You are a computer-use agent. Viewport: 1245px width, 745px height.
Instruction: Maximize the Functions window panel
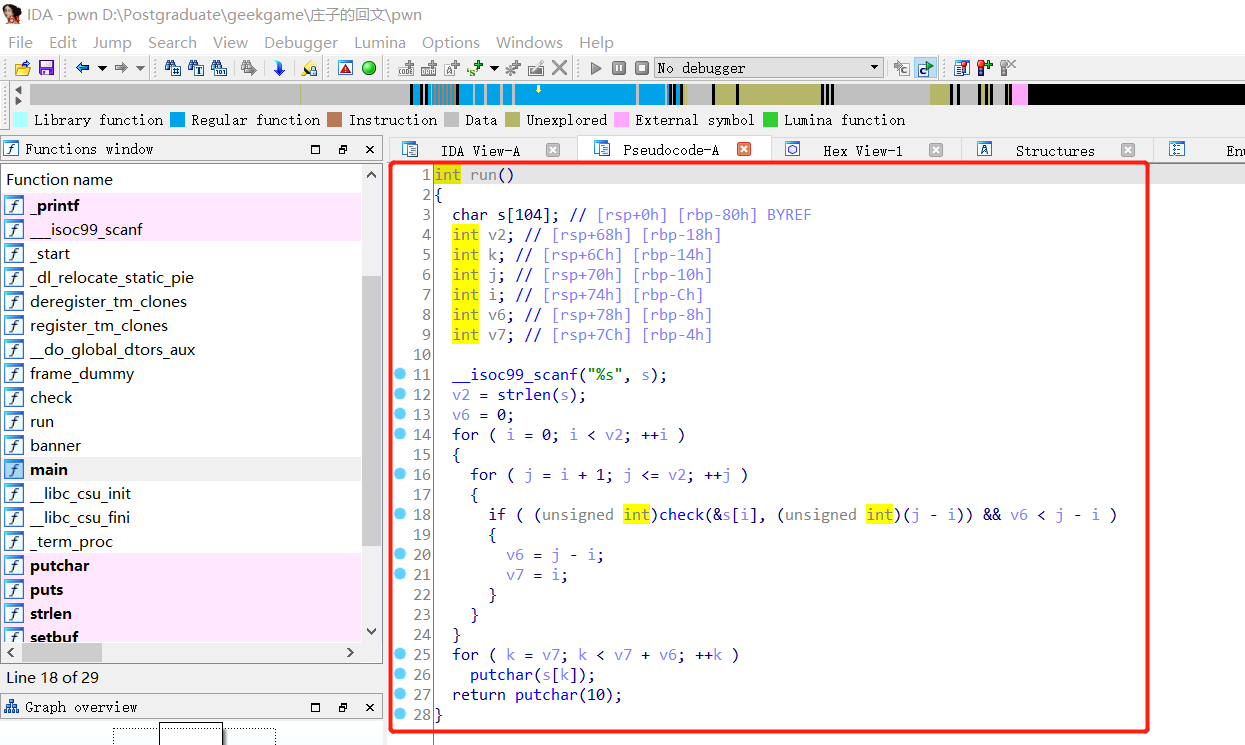click(316, 149)
